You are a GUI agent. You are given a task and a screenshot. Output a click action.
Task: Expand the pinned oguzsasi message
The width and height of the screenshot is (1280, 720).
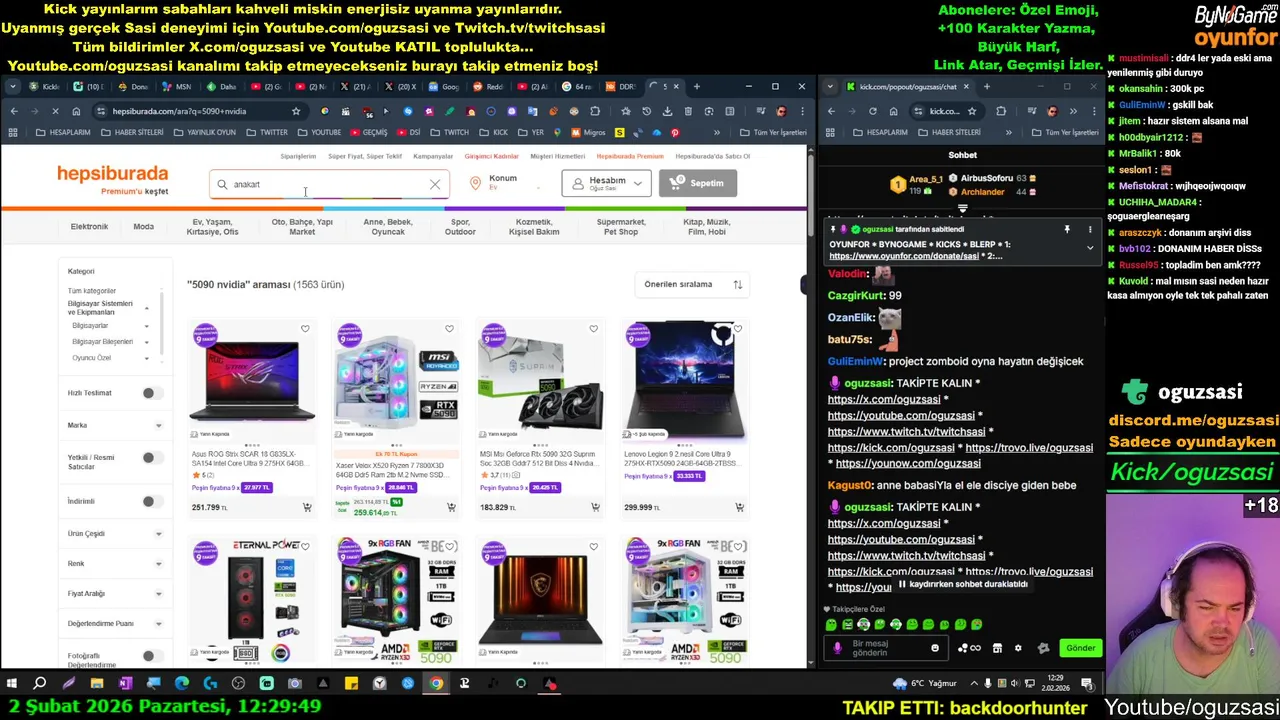[x=1090, y=247]
